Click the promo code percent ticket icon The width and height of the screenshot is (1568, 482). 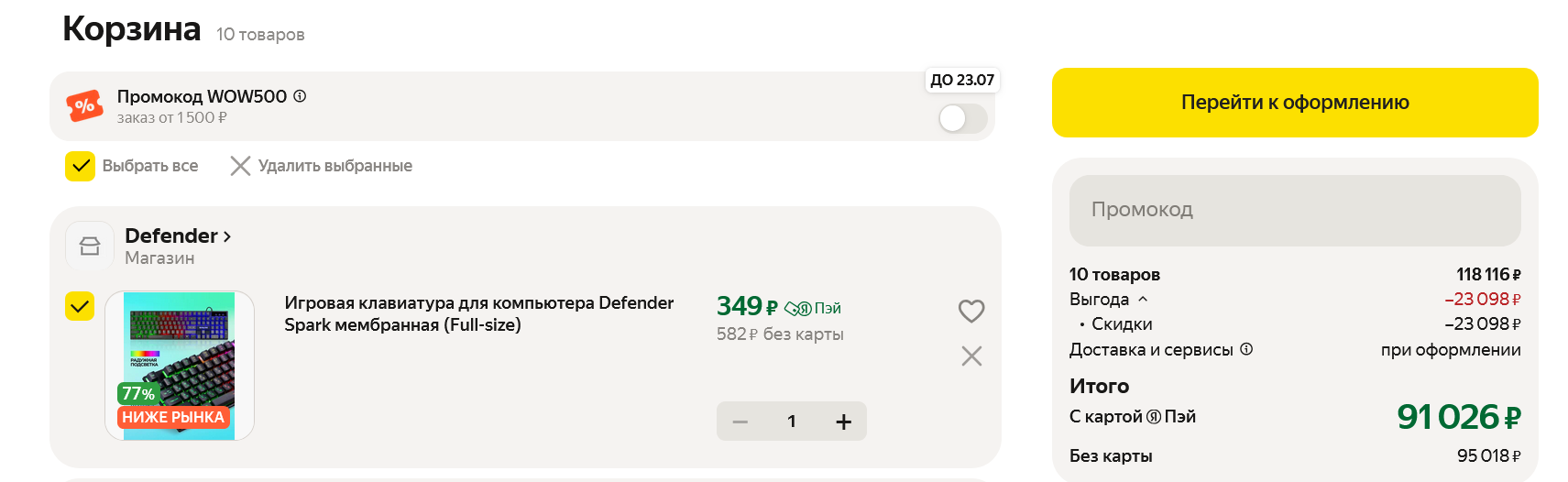[x=84, y=106]
